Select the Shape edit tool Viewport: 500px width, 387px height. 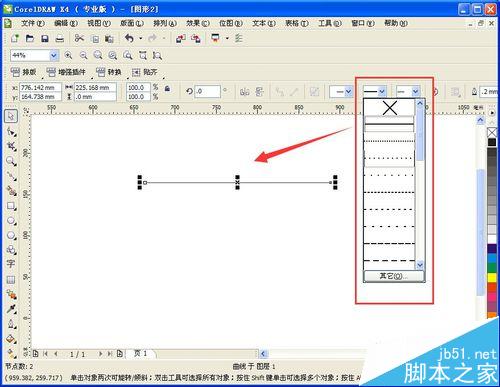point(11,132)
